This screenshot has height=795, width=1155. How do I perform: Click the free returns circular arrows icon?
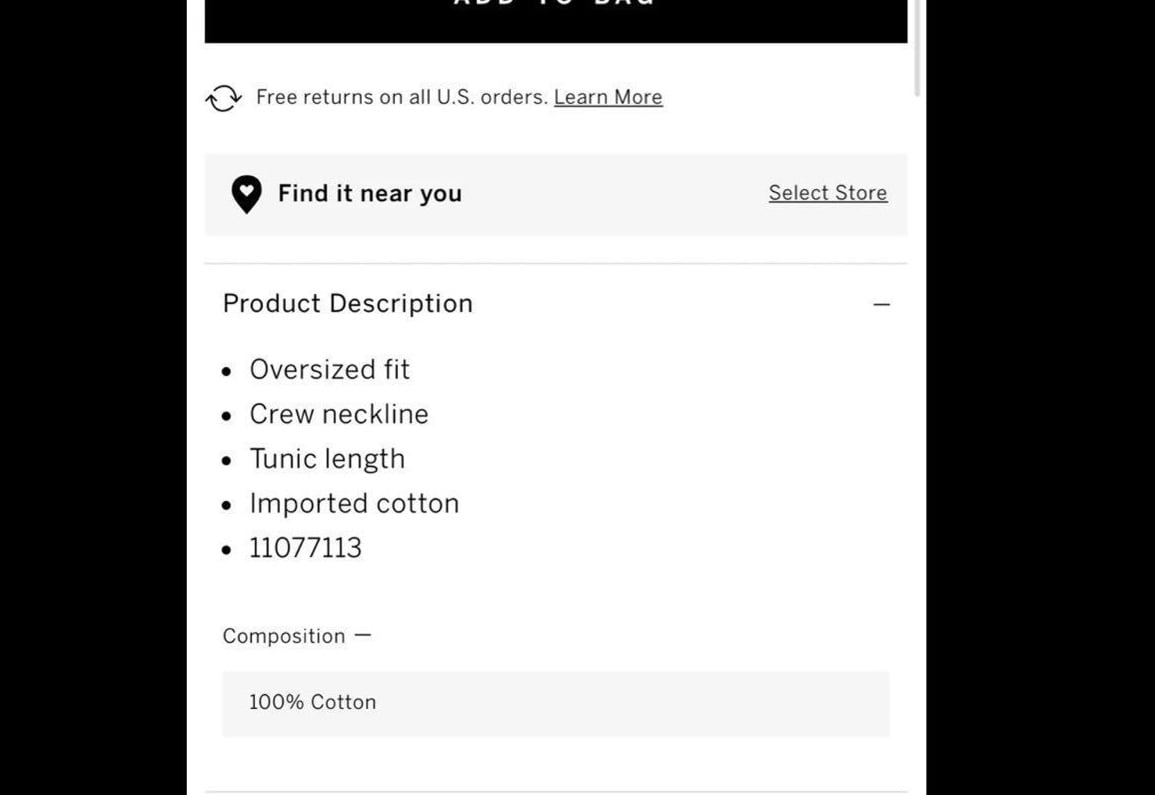[223, 98]
